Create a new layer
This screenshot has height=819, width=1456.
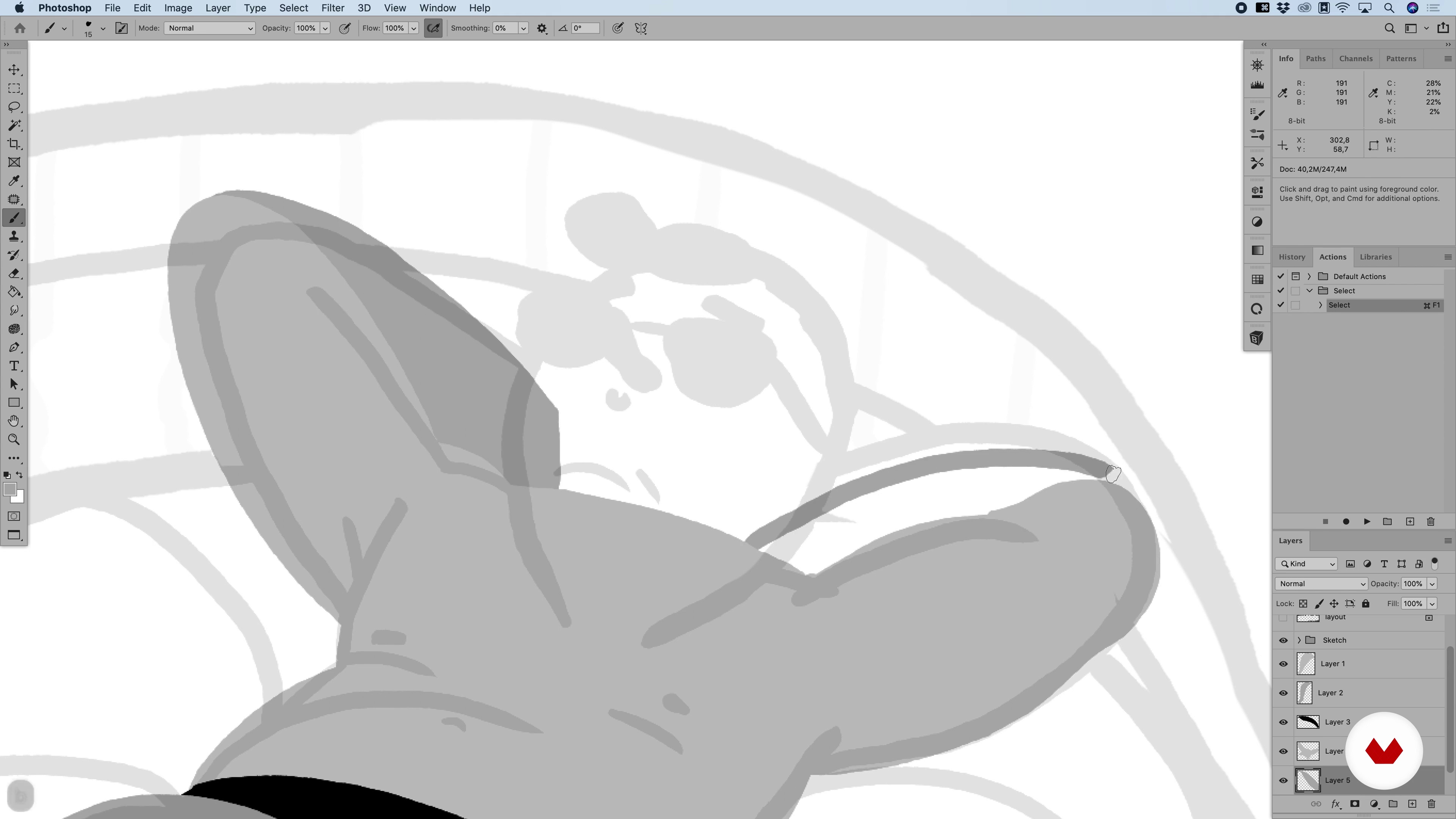coord(1412,804)
